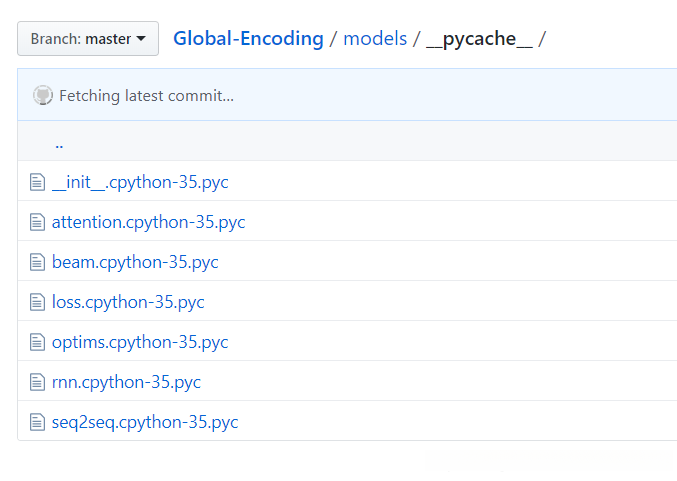Go to parent directory via double-dot link
677x481 pixels.
pos(59,143)
